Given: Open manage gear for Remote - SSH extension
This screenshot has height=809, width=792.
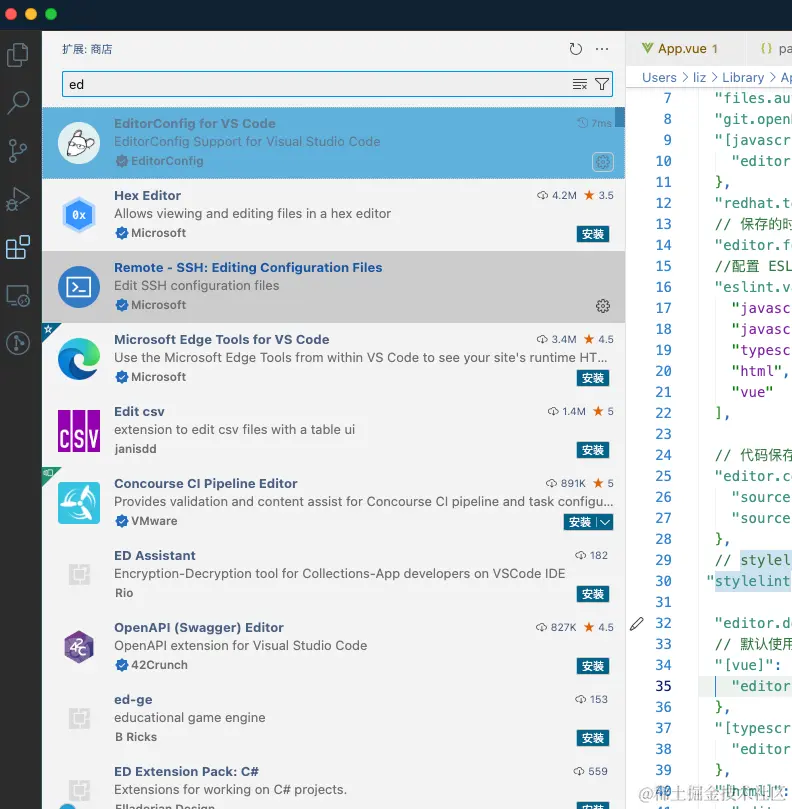Looking at the screenshot, I should 603,306.
